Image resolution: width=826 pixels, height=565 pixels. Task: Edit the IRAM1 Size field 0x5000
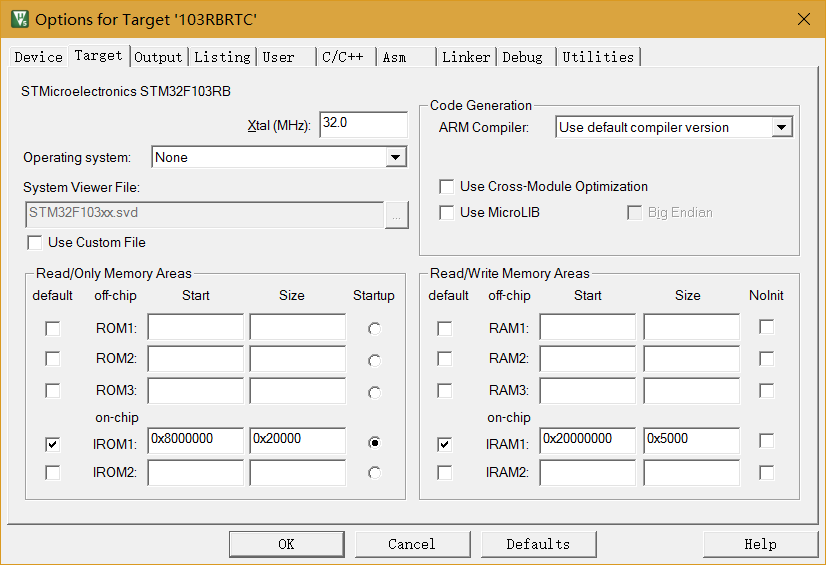(692, 440)
